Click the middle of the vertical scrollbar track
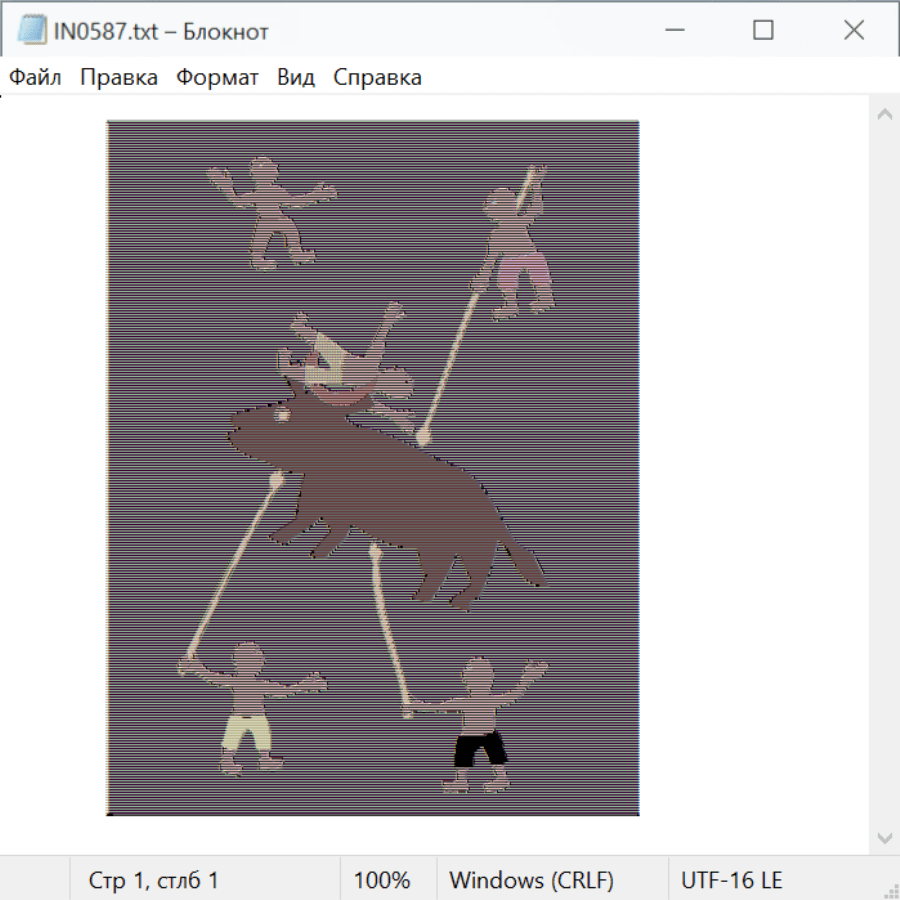Image resolution: width=900 pixels, height=900 pixels. 884,475
